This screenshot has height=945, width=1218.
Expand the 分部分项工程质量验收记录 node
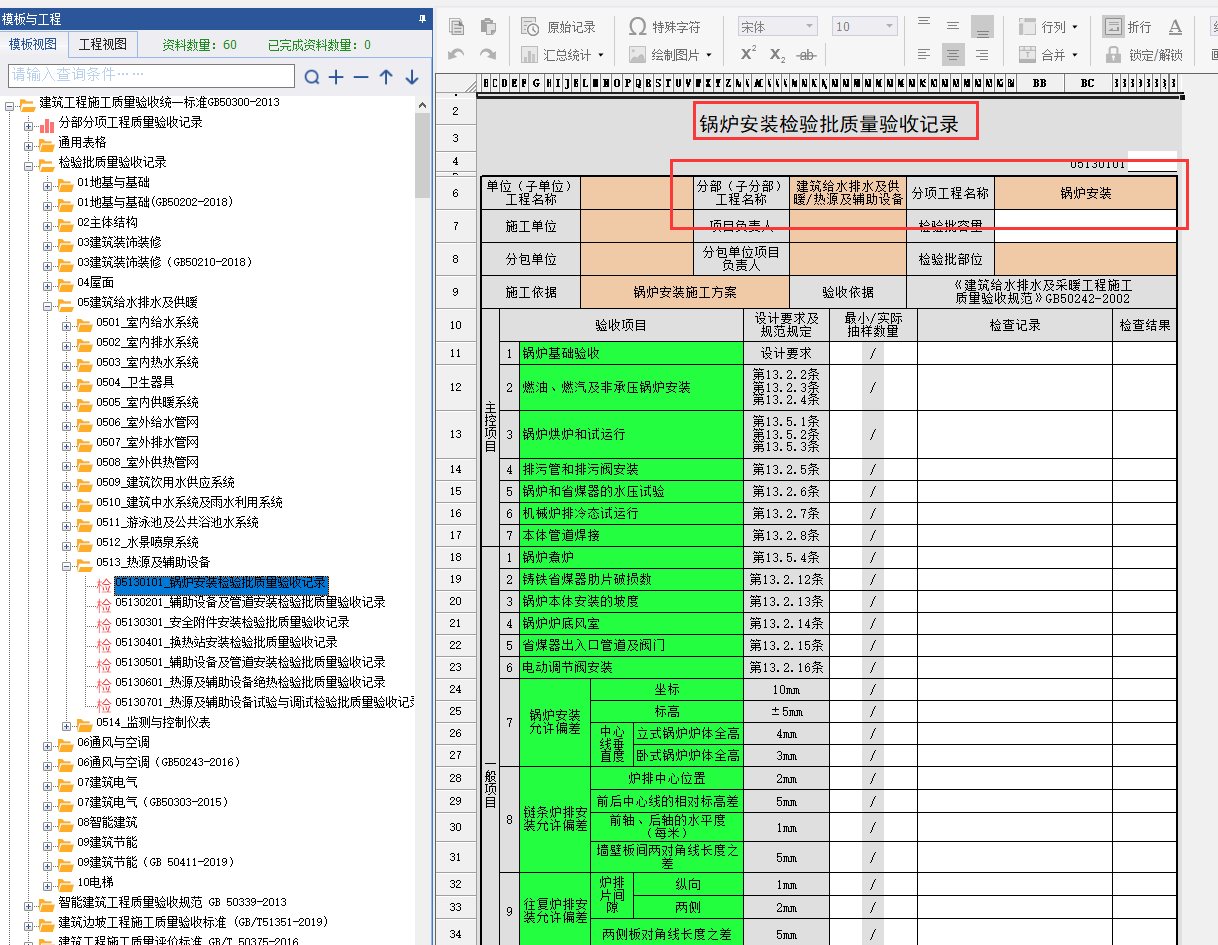tap(28, 125)
